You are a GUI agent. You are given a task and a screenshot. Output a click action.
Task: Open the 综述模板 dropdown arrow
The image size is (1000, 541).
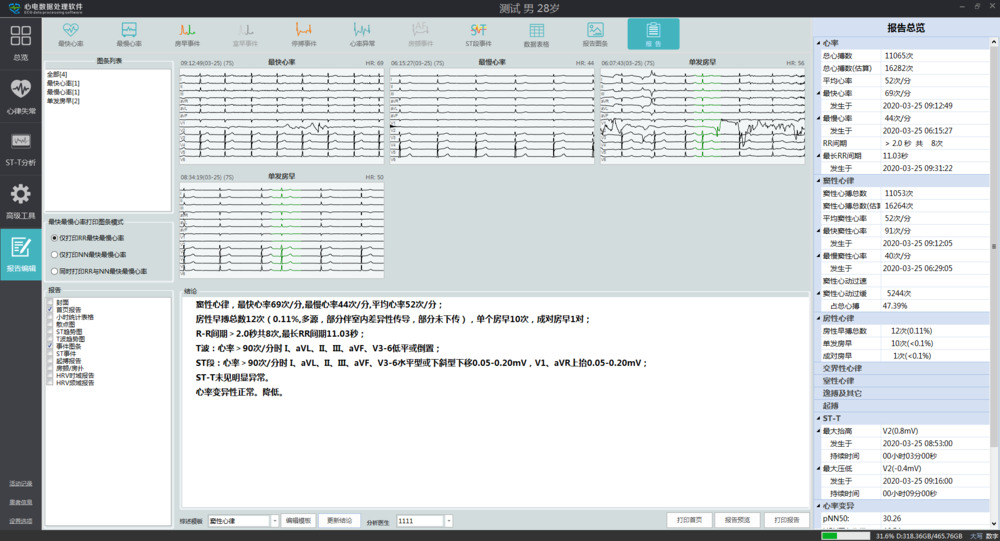pos(274,521)
